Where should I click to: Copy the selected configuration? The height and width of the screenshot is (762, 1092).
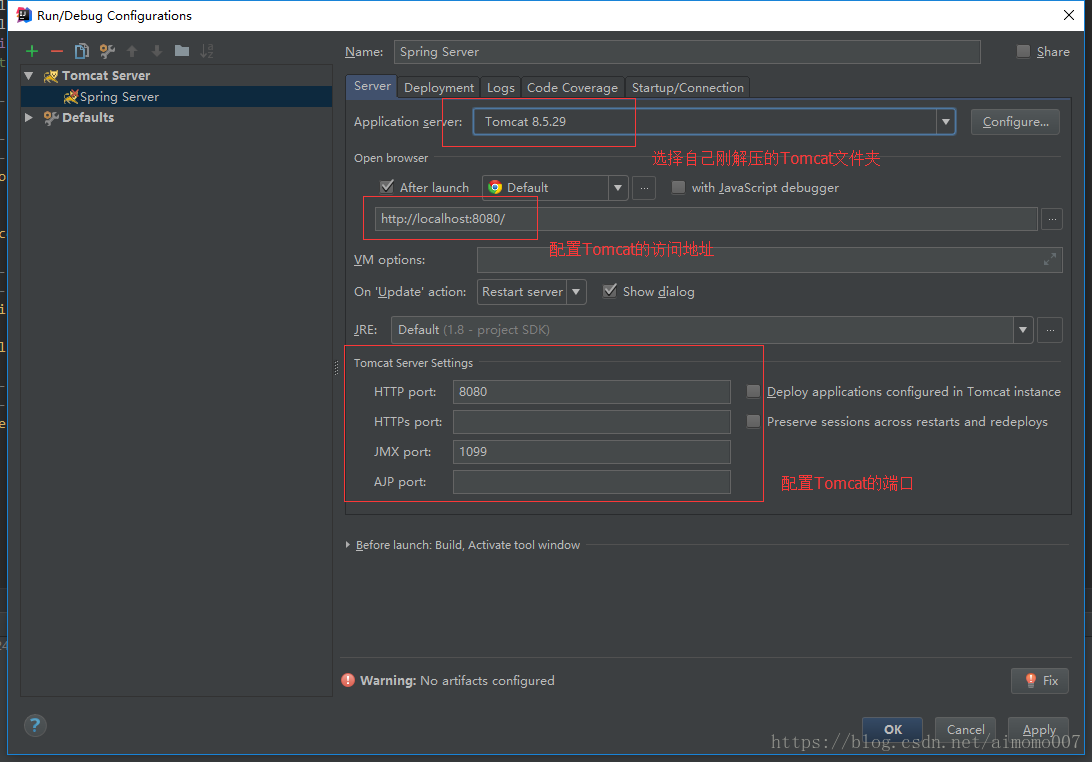pos(81,51)
